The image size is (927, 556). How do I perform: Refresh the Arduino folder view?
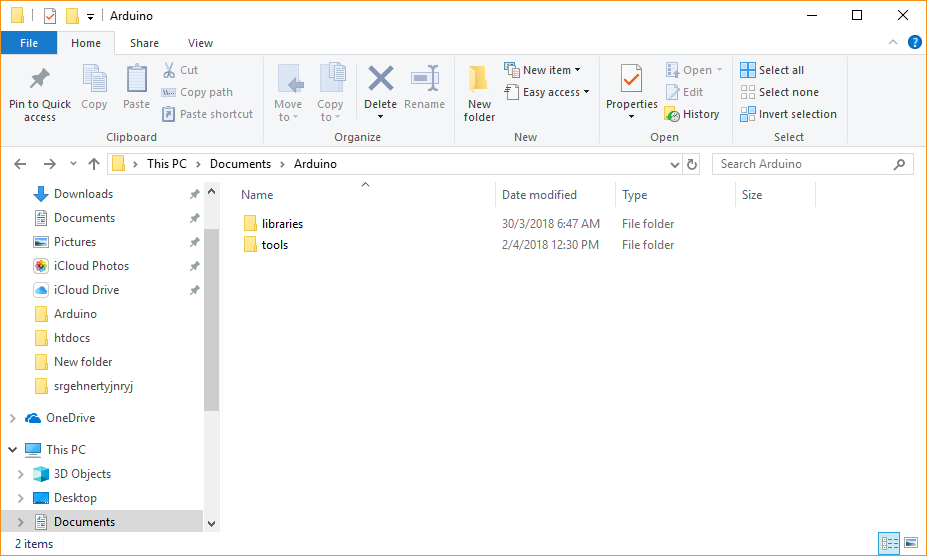(x=692, y=164)
